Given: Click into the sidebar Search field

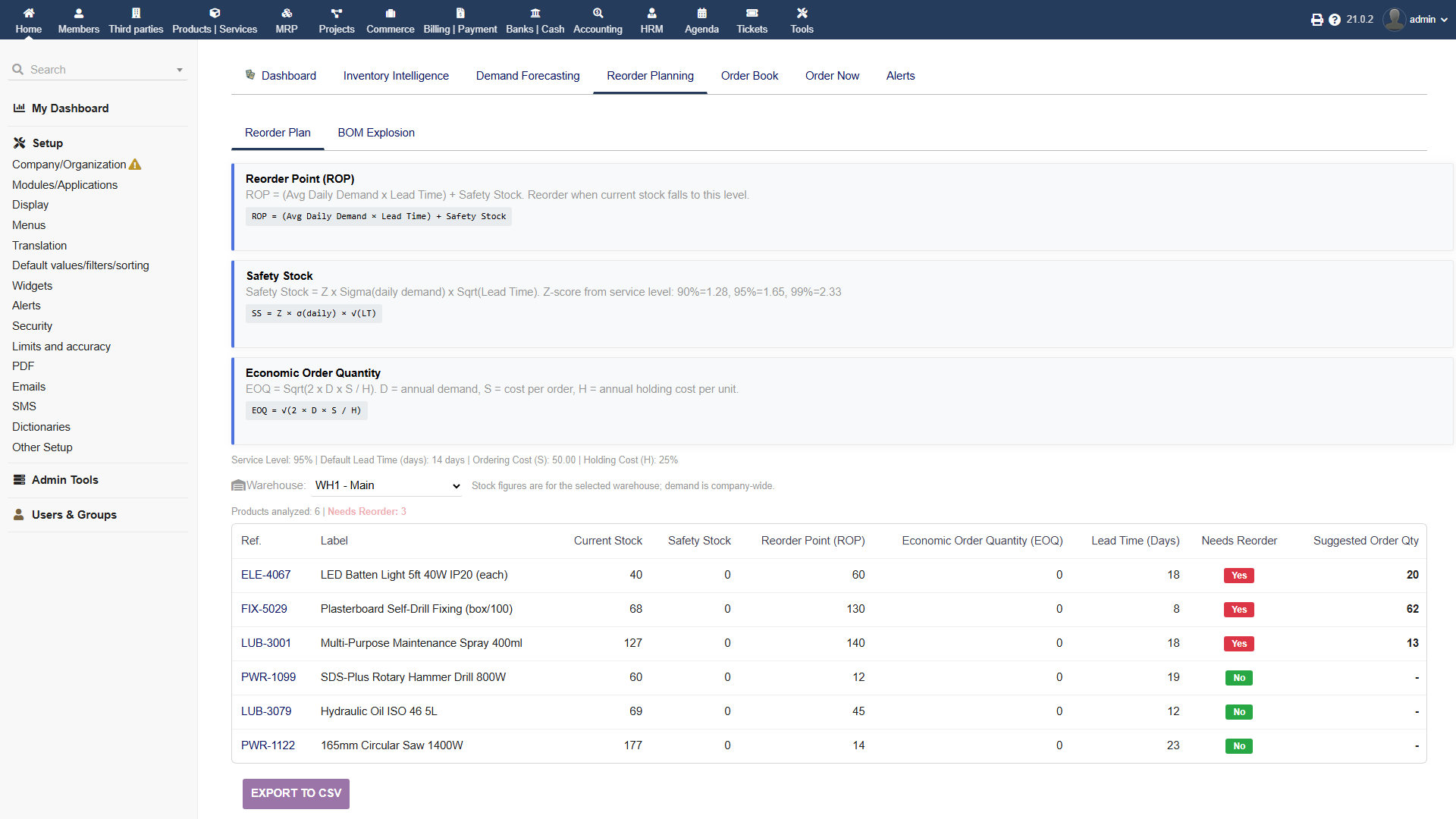Looking at the screenshot, I should (x=99, y=70).
